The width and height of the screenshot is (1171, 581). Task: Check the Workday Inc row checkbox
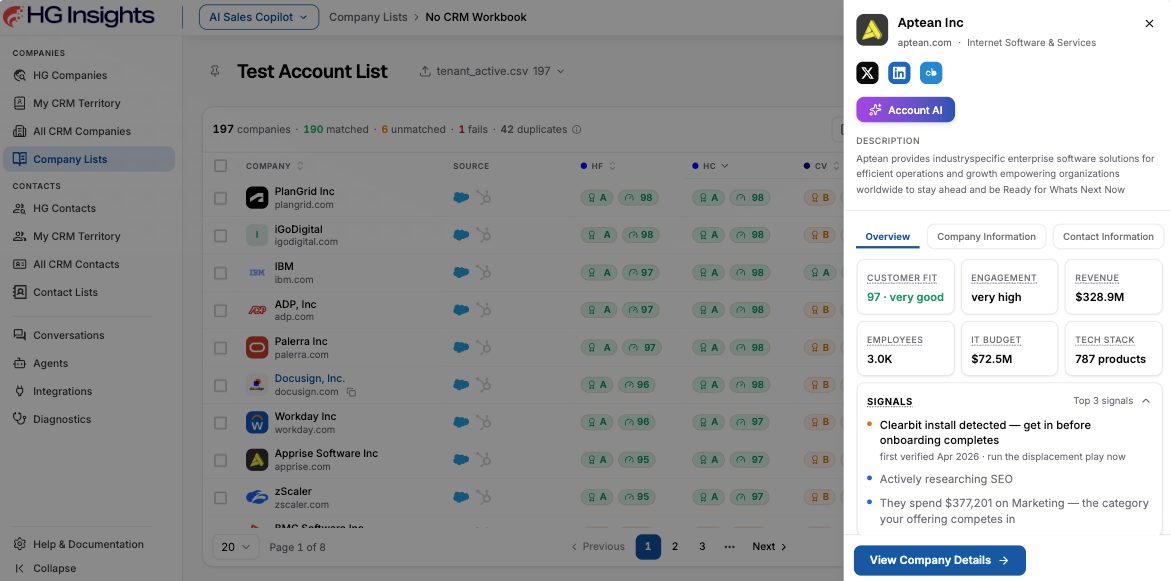tap(220, 423)
